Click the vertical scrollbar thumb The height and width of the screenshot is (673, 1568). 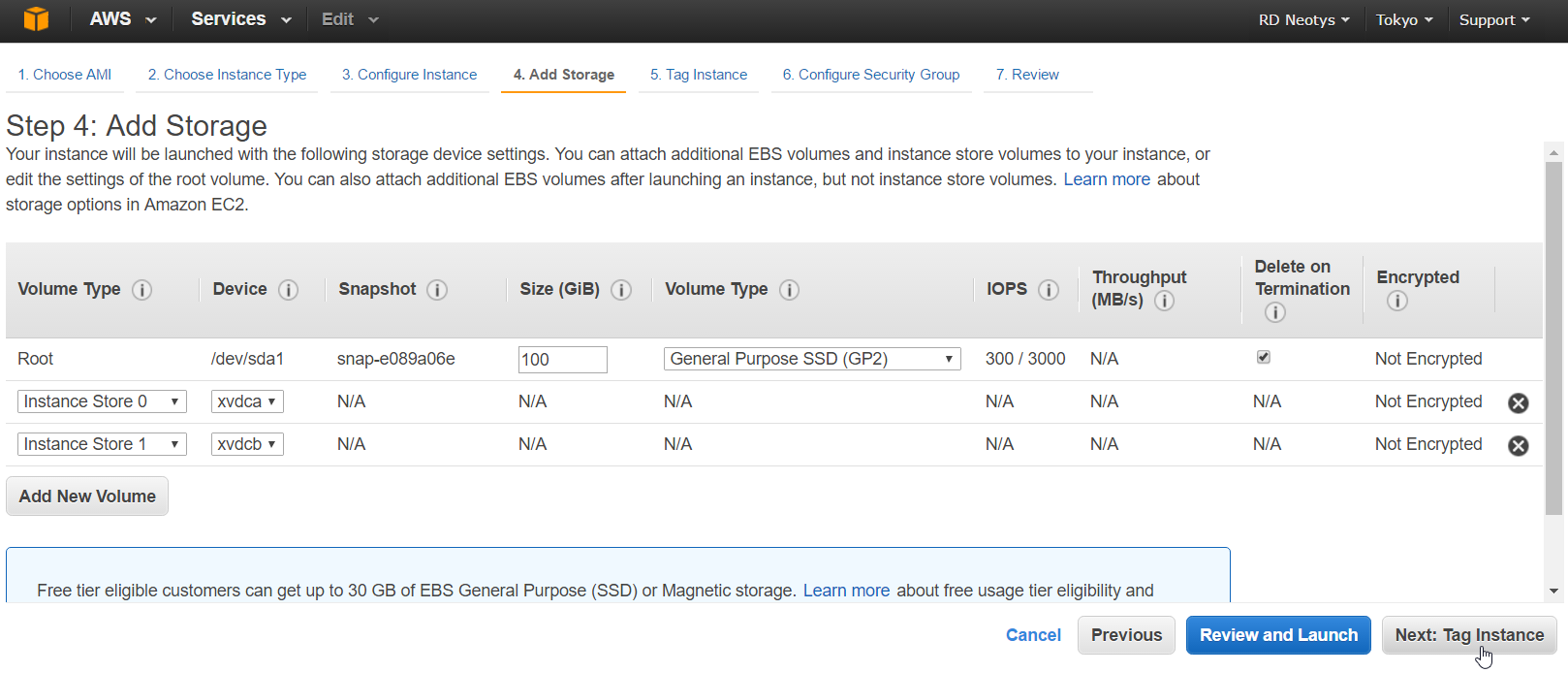(x=1553, y=337)
